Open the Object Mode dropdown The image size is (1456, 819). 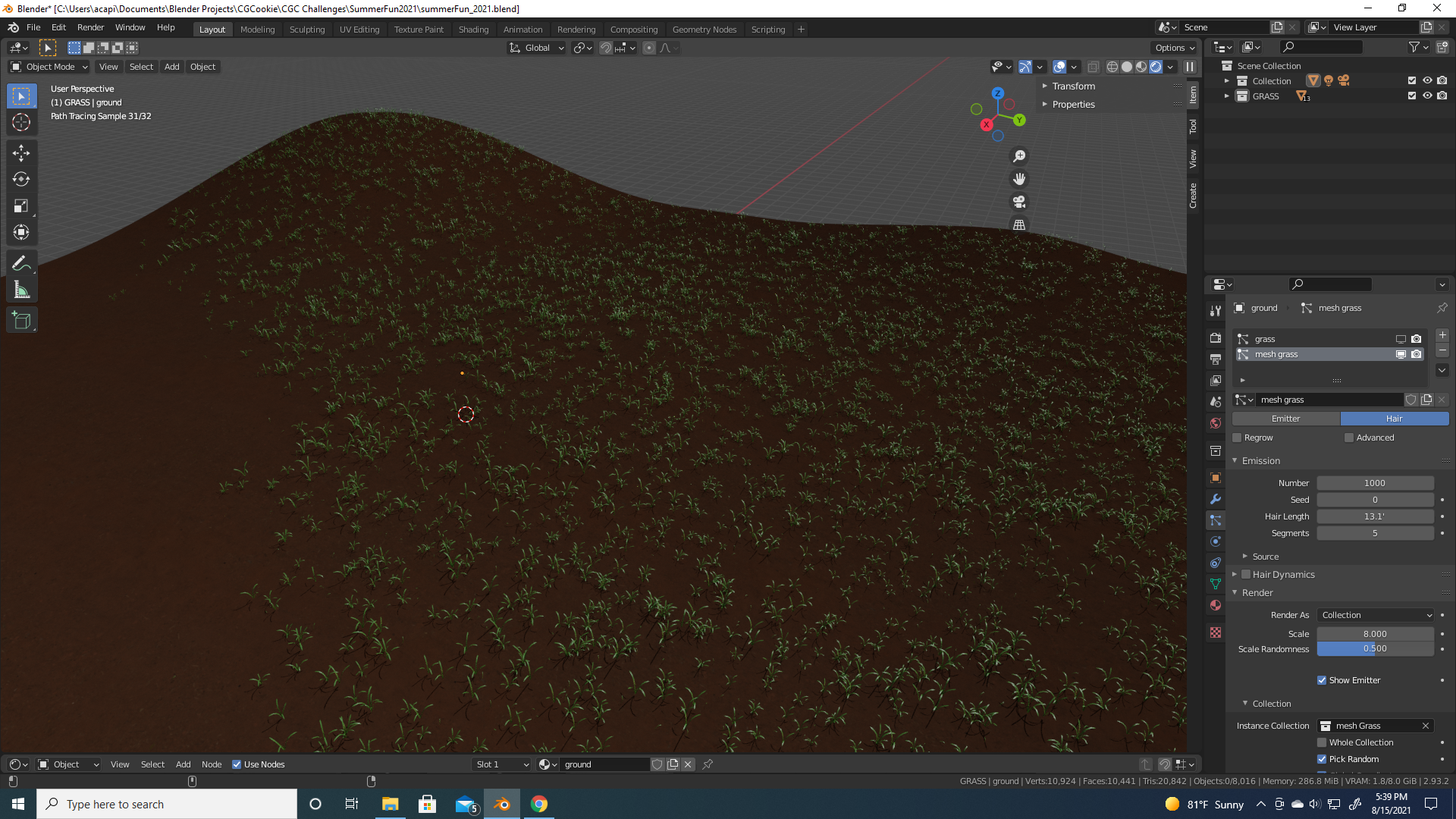tap(49, 67)
